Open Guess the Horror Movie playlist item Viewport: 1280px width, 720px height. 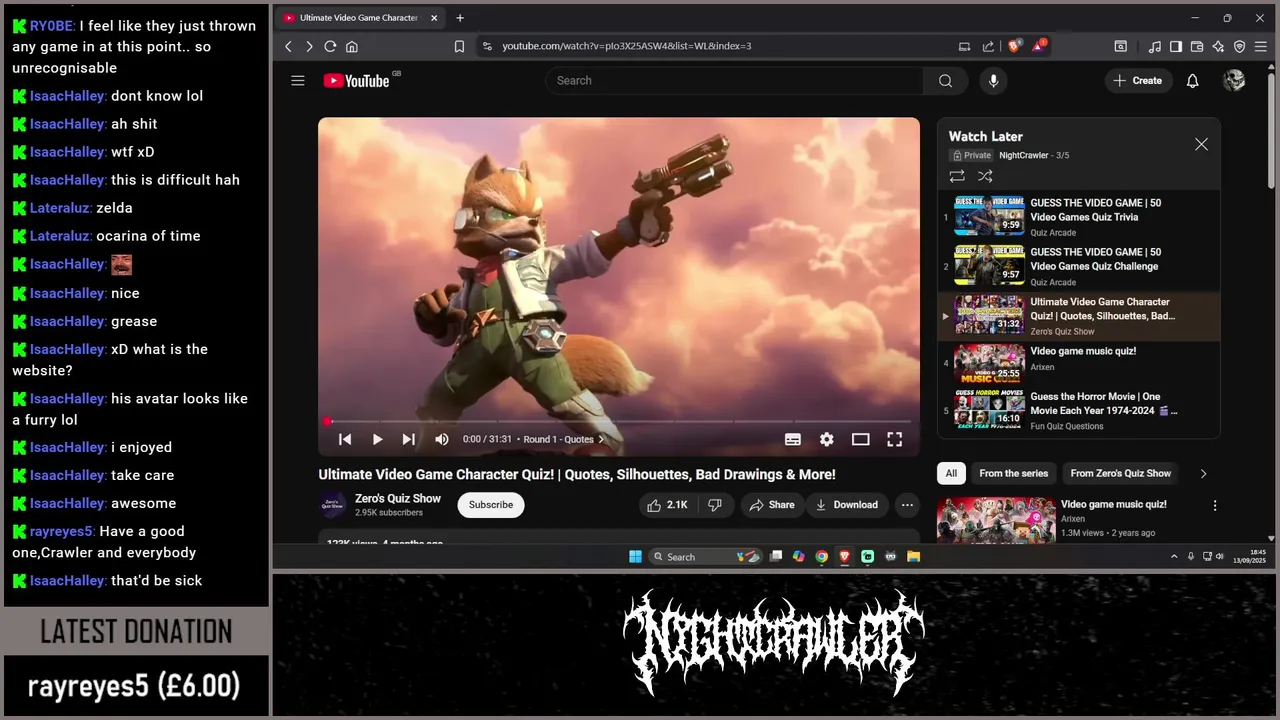point(1078,410)
